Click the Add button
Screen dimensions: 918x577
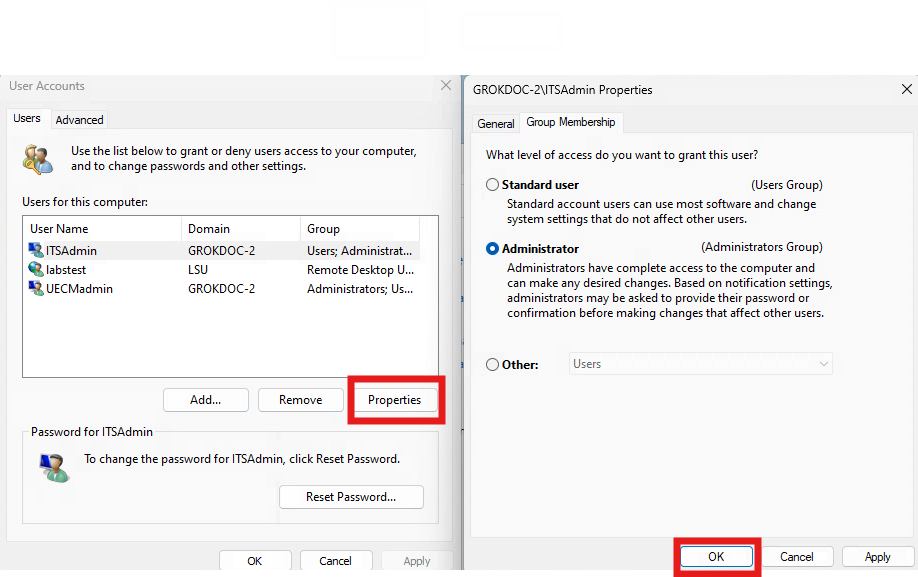[205, 399]
